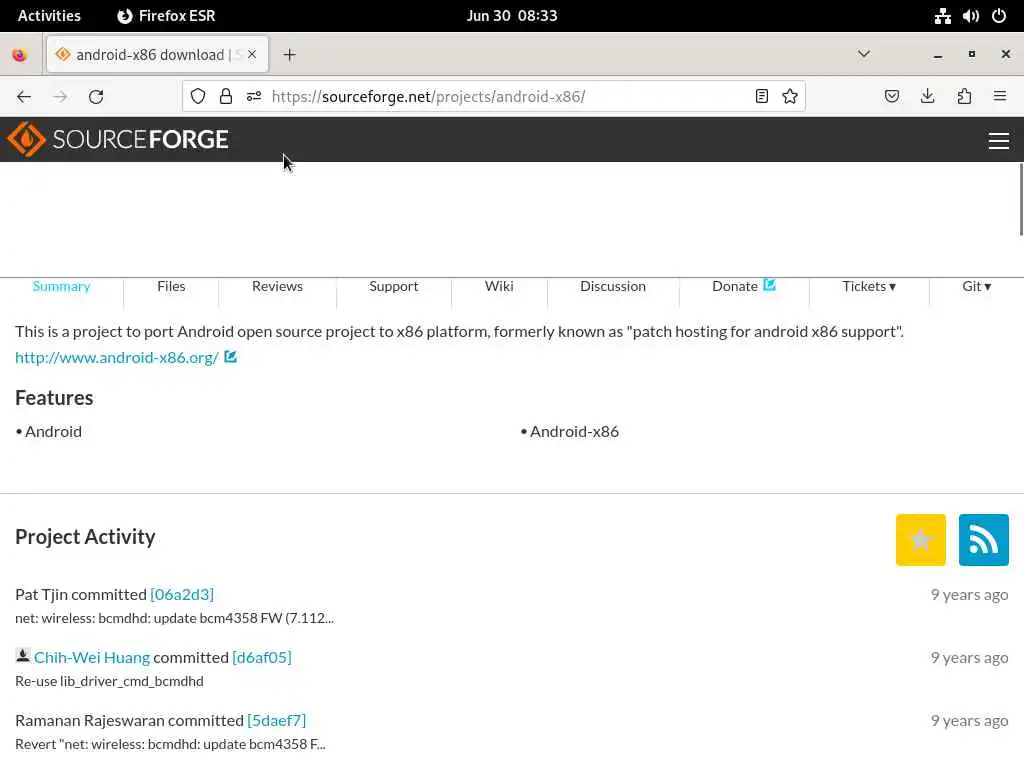Click the Project Activity heading
1024x768 pixels.
pos(85,537)
